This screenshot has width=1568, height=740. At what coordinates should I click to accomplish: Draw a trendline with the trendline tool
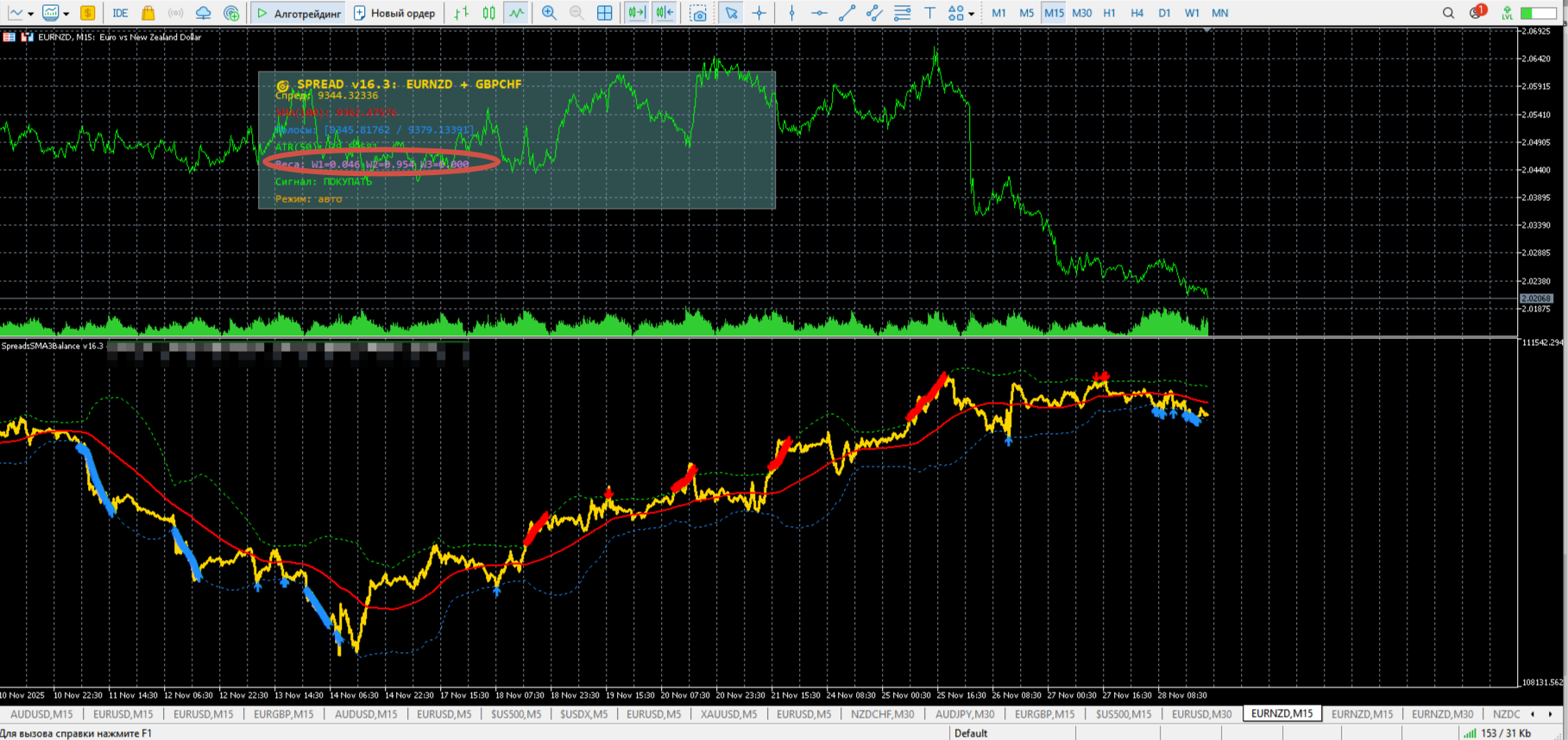click(847, 13)
